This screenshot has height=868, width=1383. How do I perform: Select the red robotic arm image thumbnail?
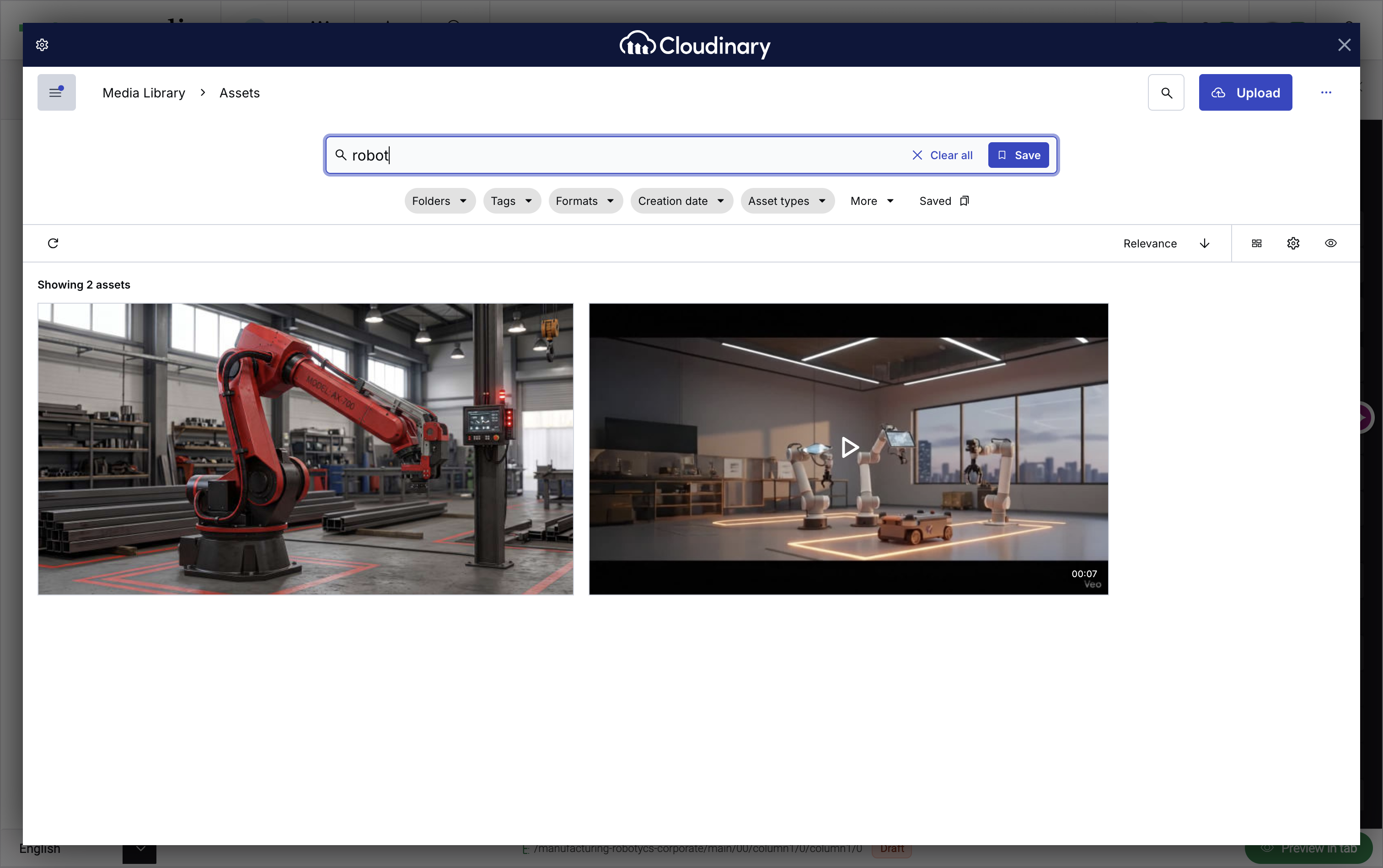coord(306,449)
